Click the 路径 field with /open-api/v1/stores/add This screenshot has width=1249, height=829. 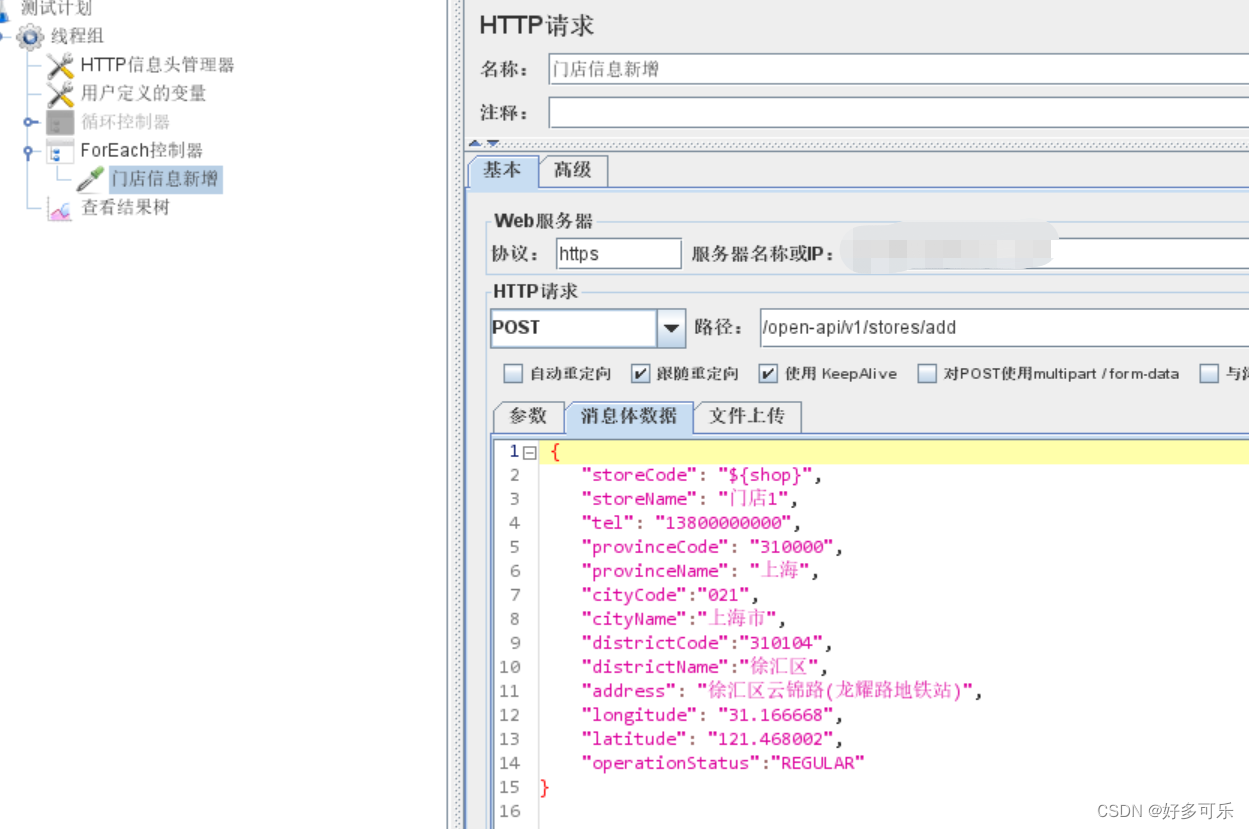pyautogui.click(x=1004, y=328)
